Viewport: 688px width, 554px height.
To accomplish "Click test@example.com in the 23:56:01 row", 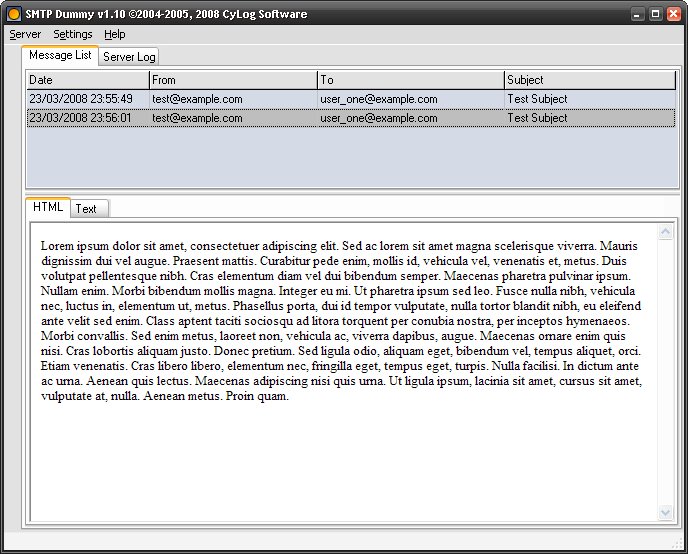I will [197, 118].
